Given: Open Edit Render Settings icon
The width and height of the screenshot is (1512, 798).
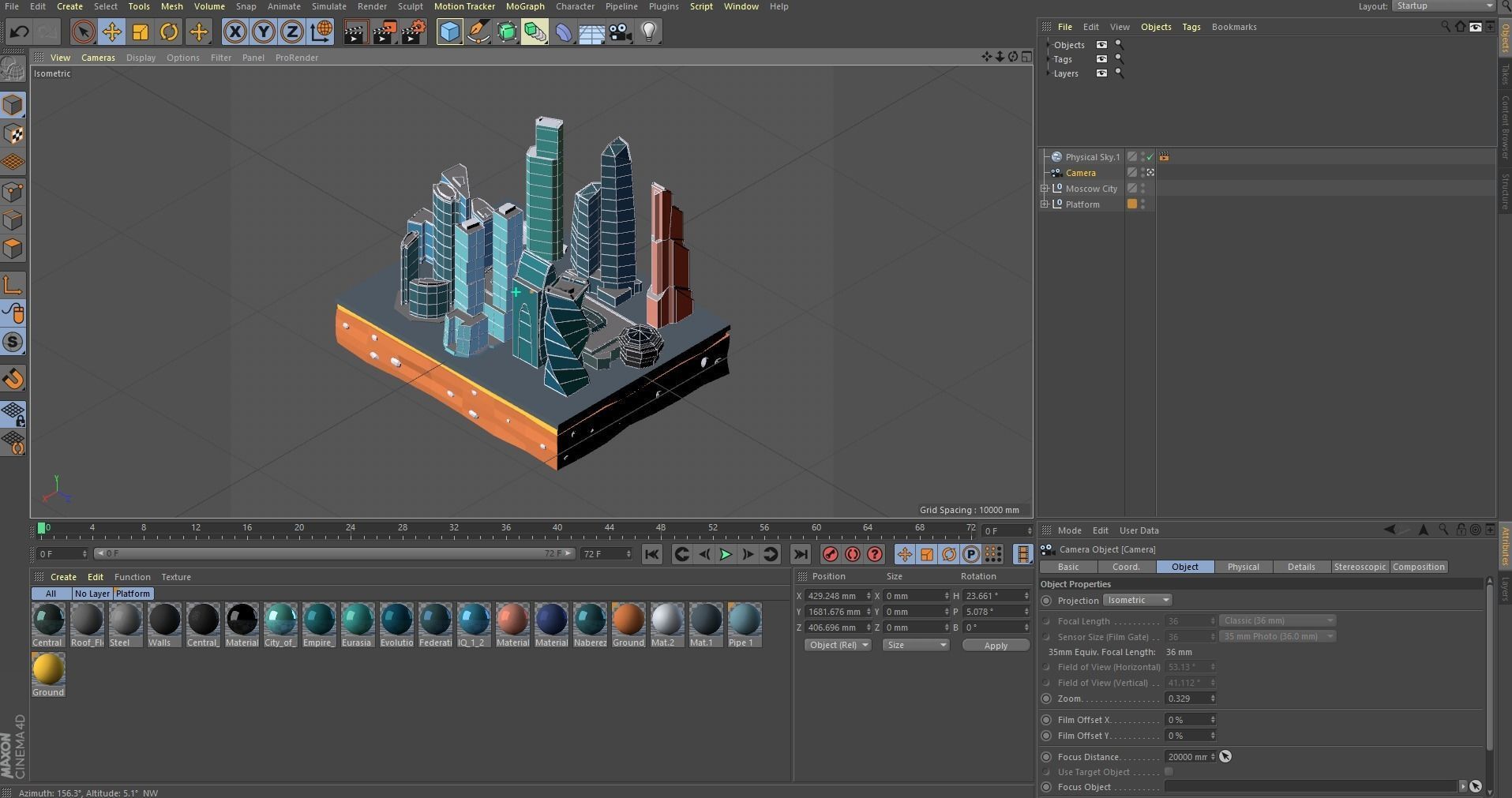Looking at the screenshot, I should tap(413, 32).
